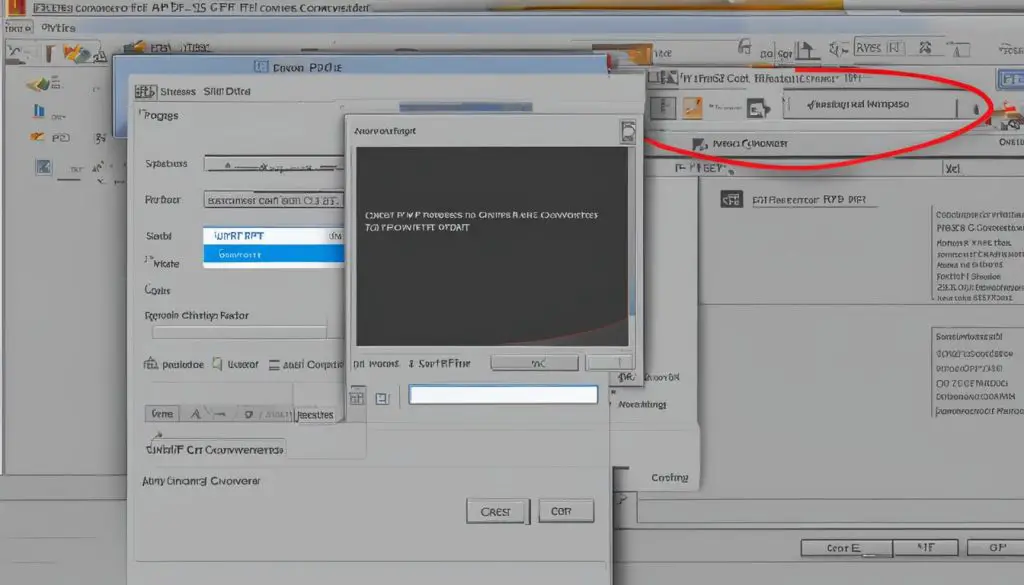Click the grid icon left of white input
The height and width of the screenshot is (585, 1024).
pyautogui.click(x=357, y=396)
